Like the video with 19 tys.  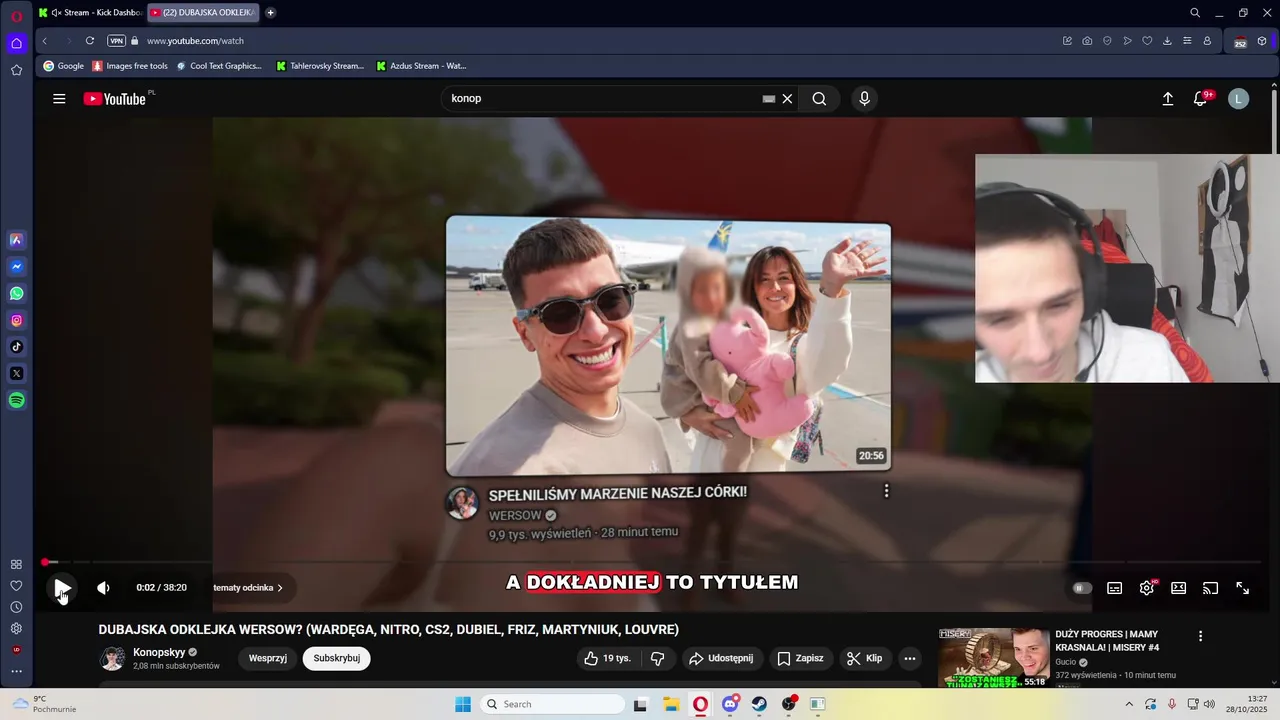(608, 658)
